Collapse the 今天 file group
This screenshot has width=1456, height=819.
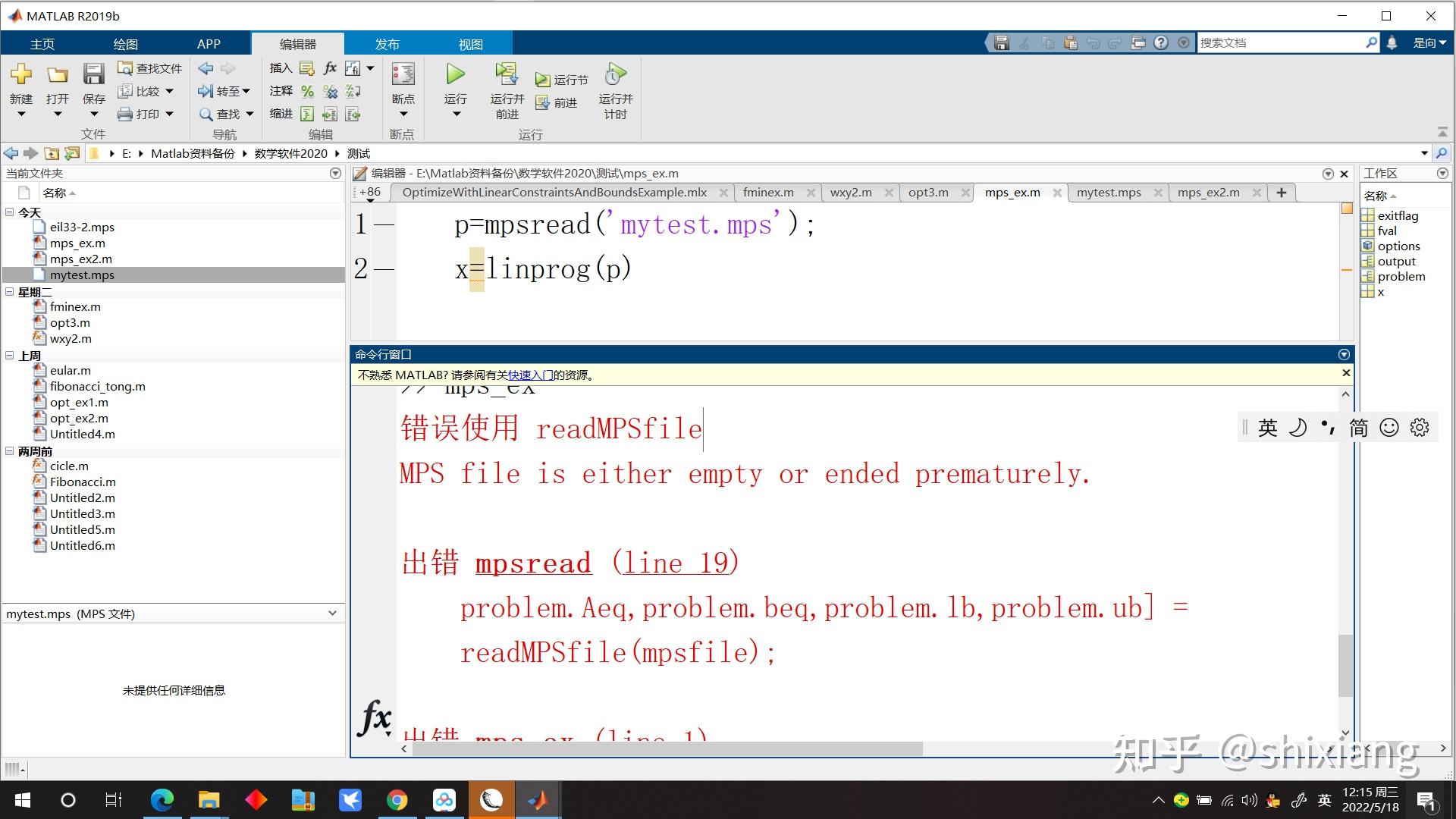(x=10, y=212)
